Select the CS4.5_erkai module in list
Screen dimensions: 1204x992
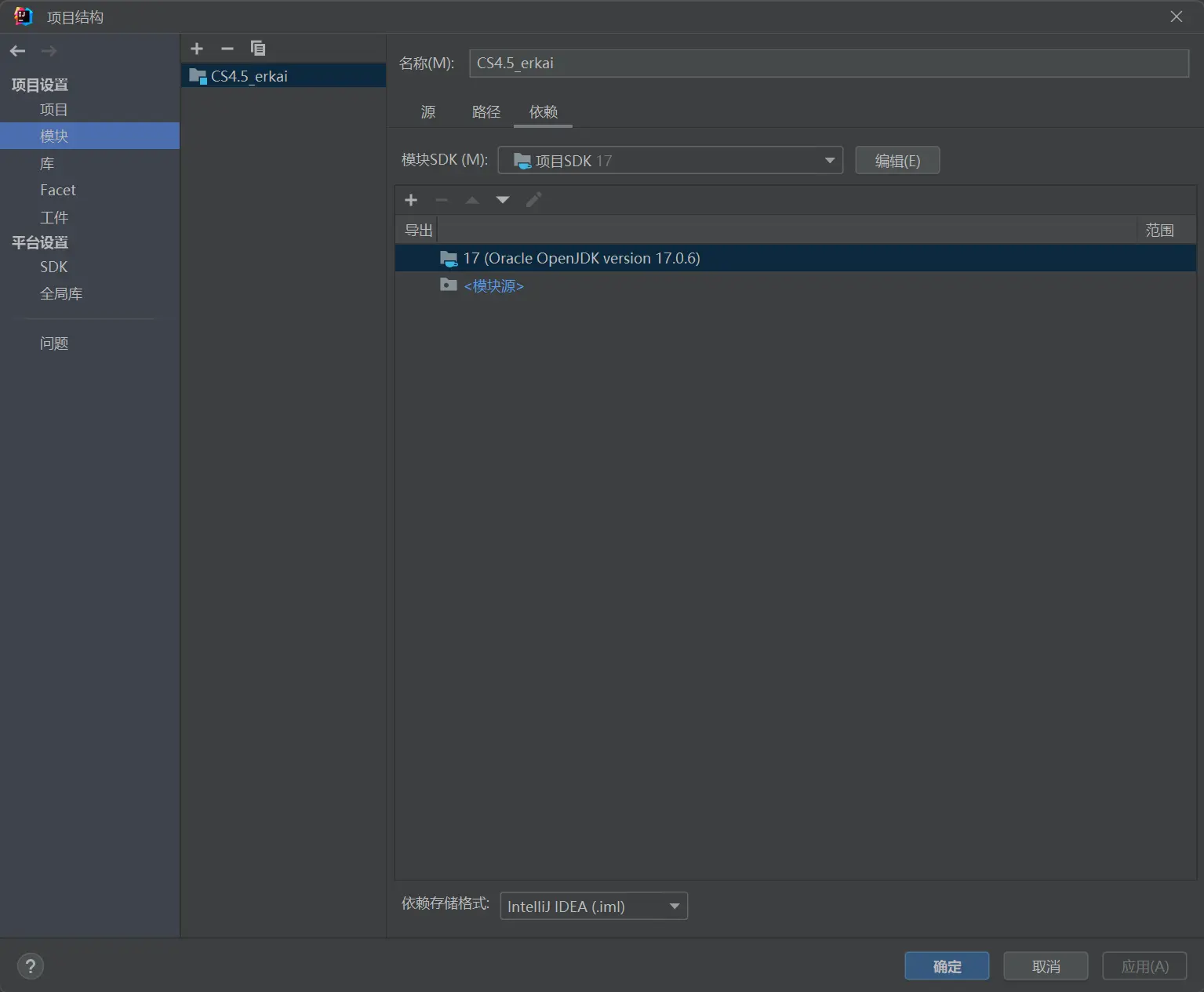pos(249,76)
